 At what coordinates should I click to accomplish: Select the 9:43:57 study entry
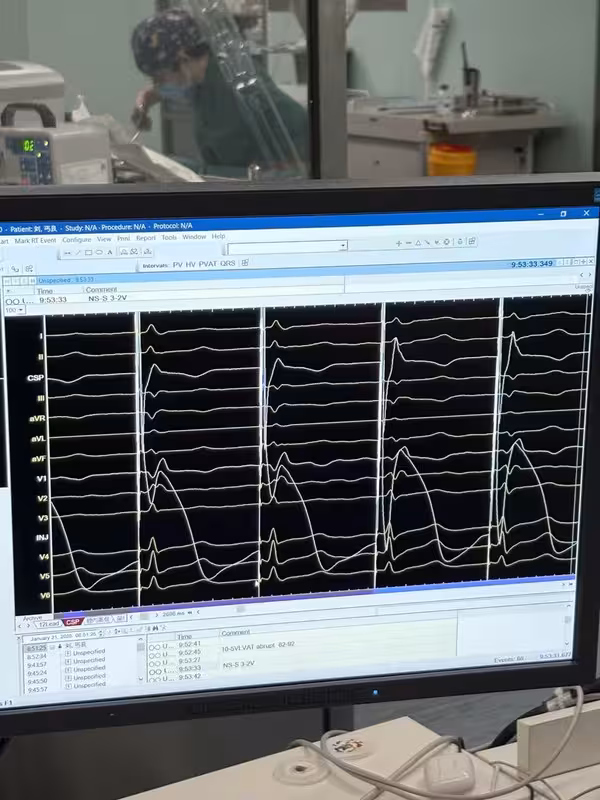(x=37, y=664)
